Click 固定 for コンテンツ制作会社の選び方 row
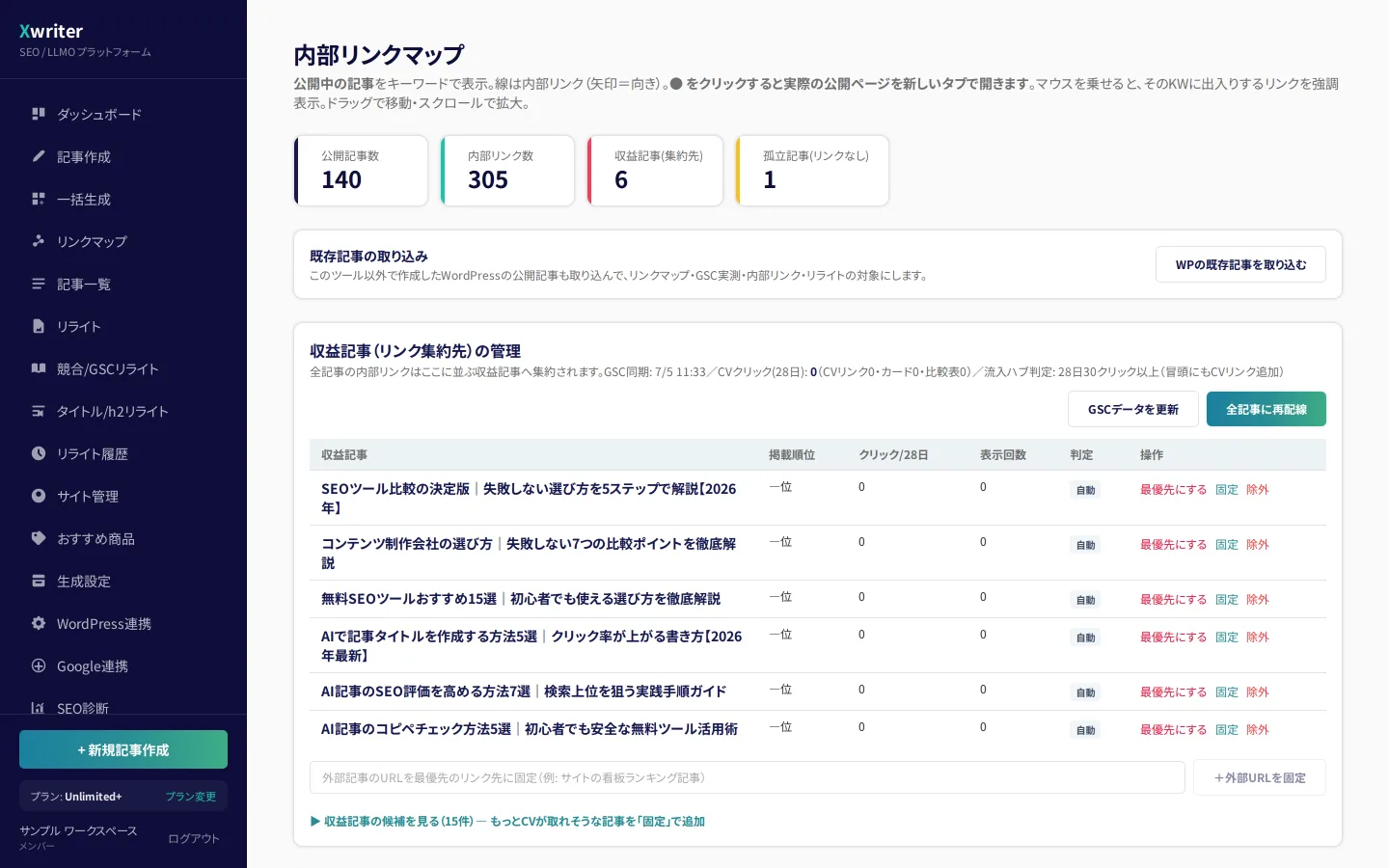The height and width of the screenshot is (868, 1389). point(1227,545)
